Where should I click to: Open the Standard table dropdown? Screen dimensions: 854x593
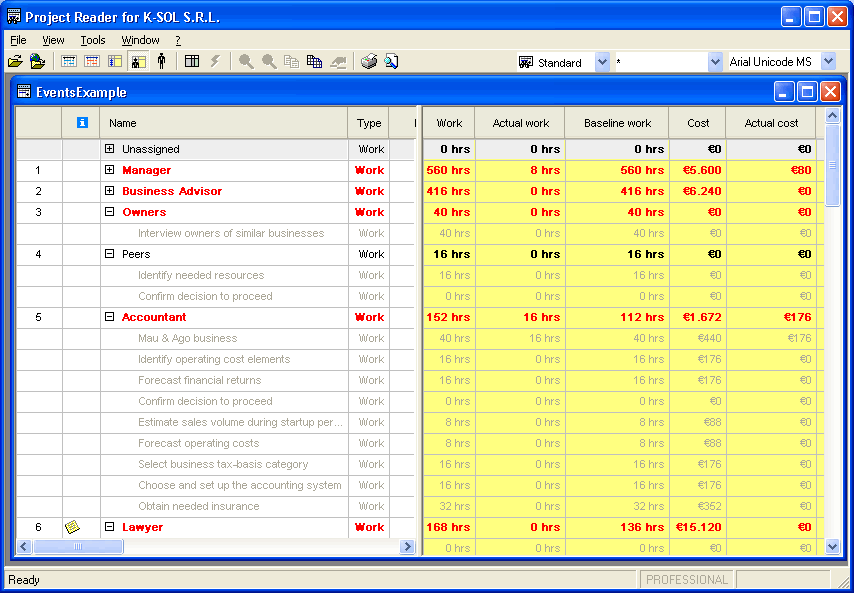(602, 62)
